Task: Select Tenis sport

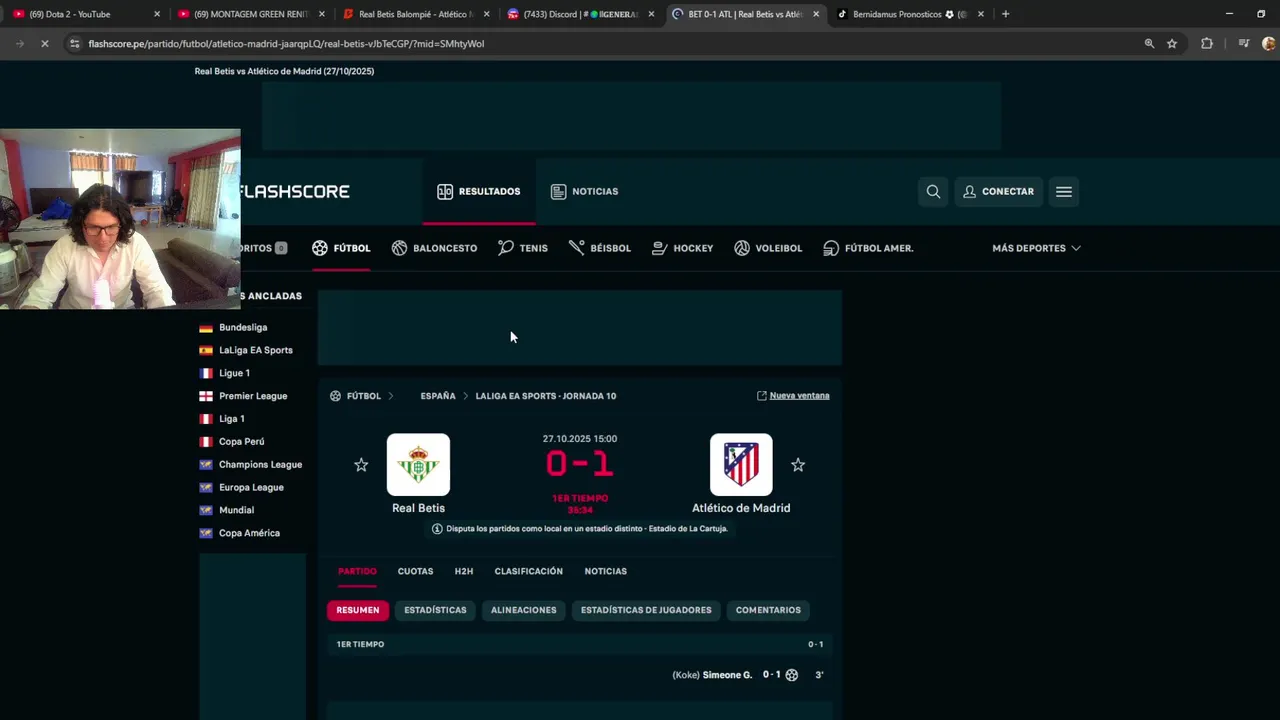Action: [x=523, y=248]
